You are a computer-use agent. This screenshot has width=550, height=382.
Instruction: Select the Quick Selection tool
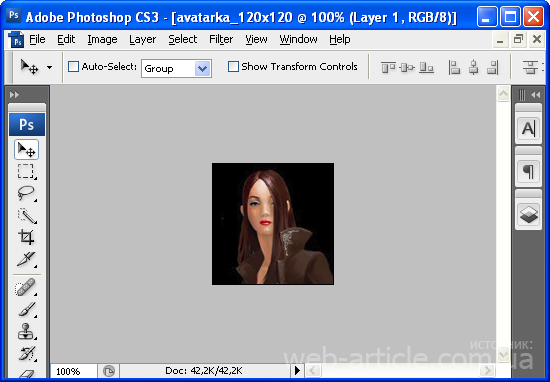(x=26, y=215)
